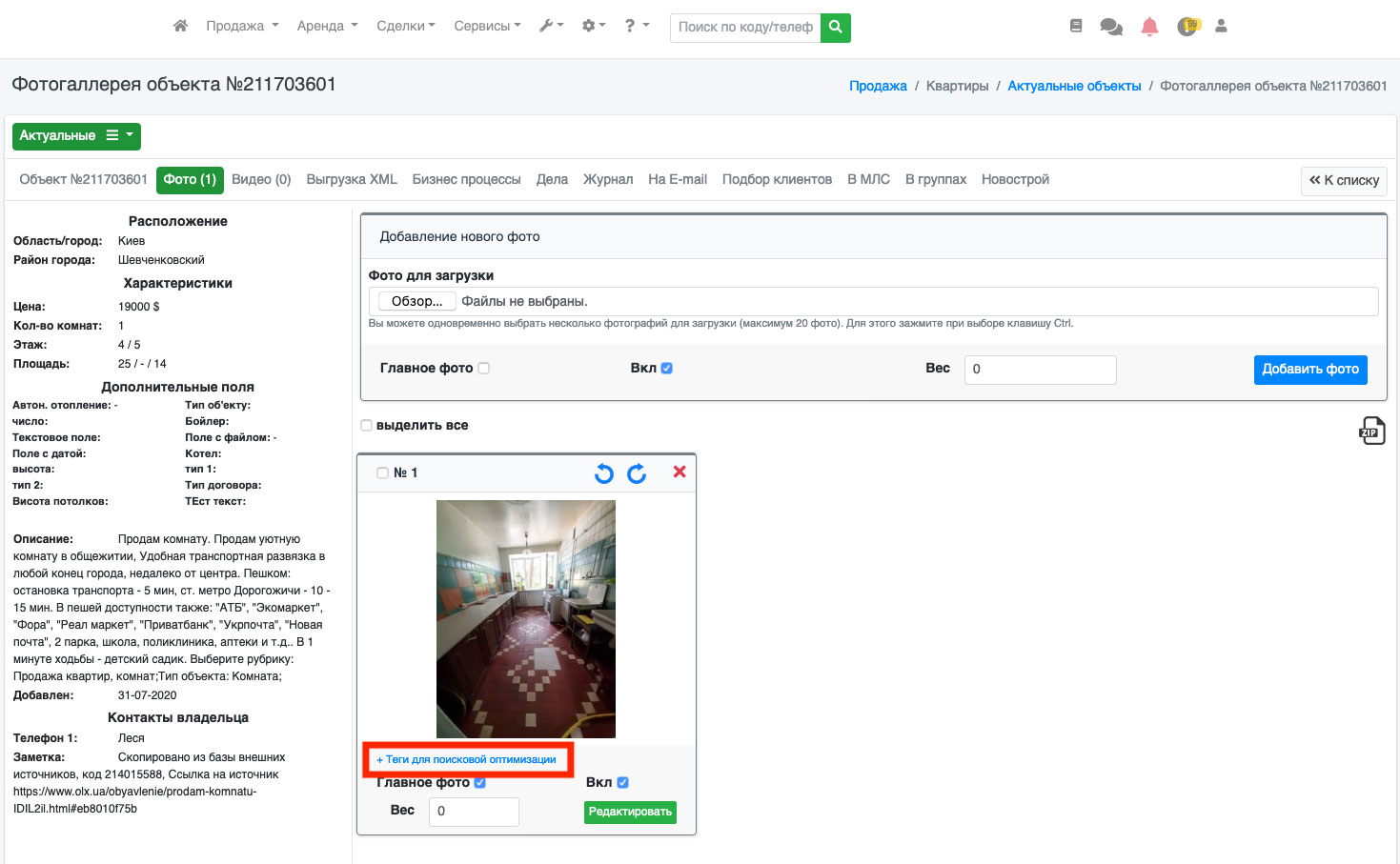Click the user profile icon
The width and height of the screenshot is (1400, 864).
tap(1221, 27)
